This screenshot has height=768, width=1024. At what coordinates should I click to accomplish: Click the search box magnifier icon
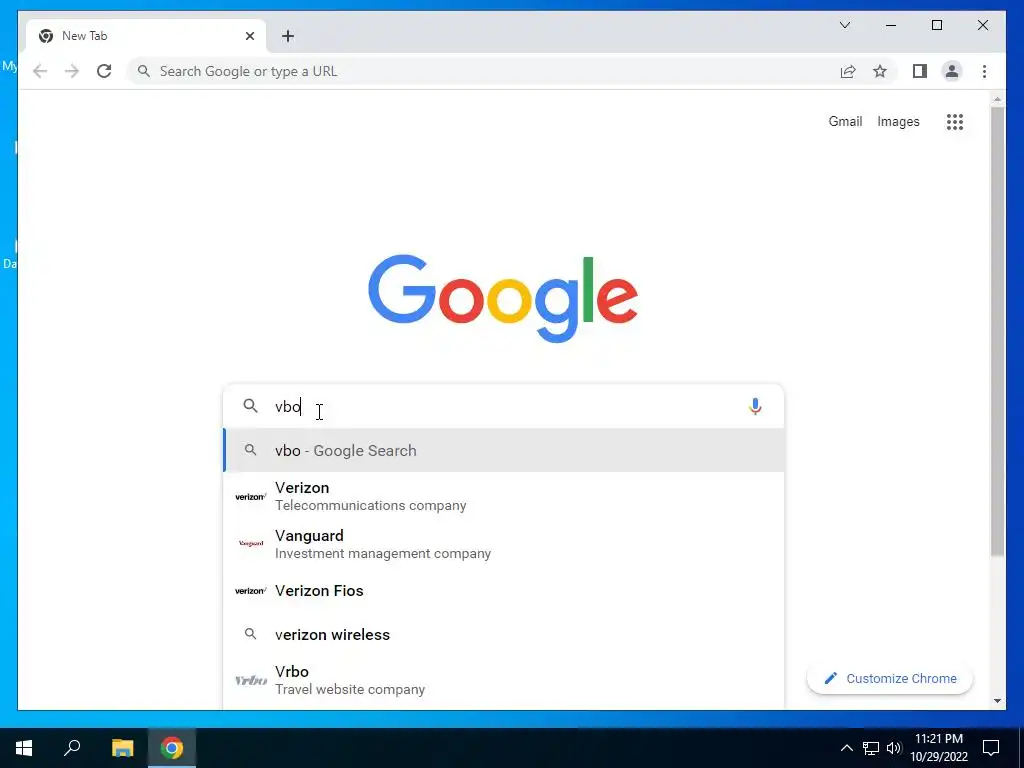click(250, 406)
